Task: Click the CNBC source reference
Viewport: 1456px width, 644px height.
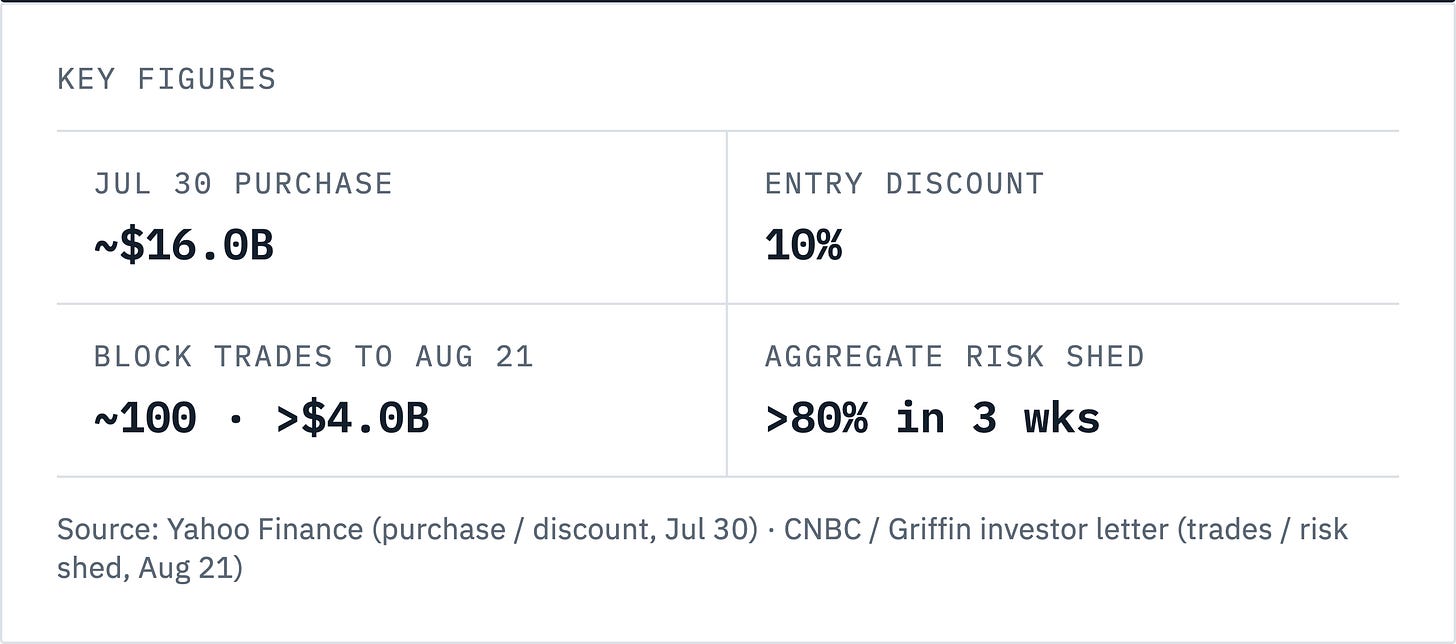Action: [x=824, y=529]
